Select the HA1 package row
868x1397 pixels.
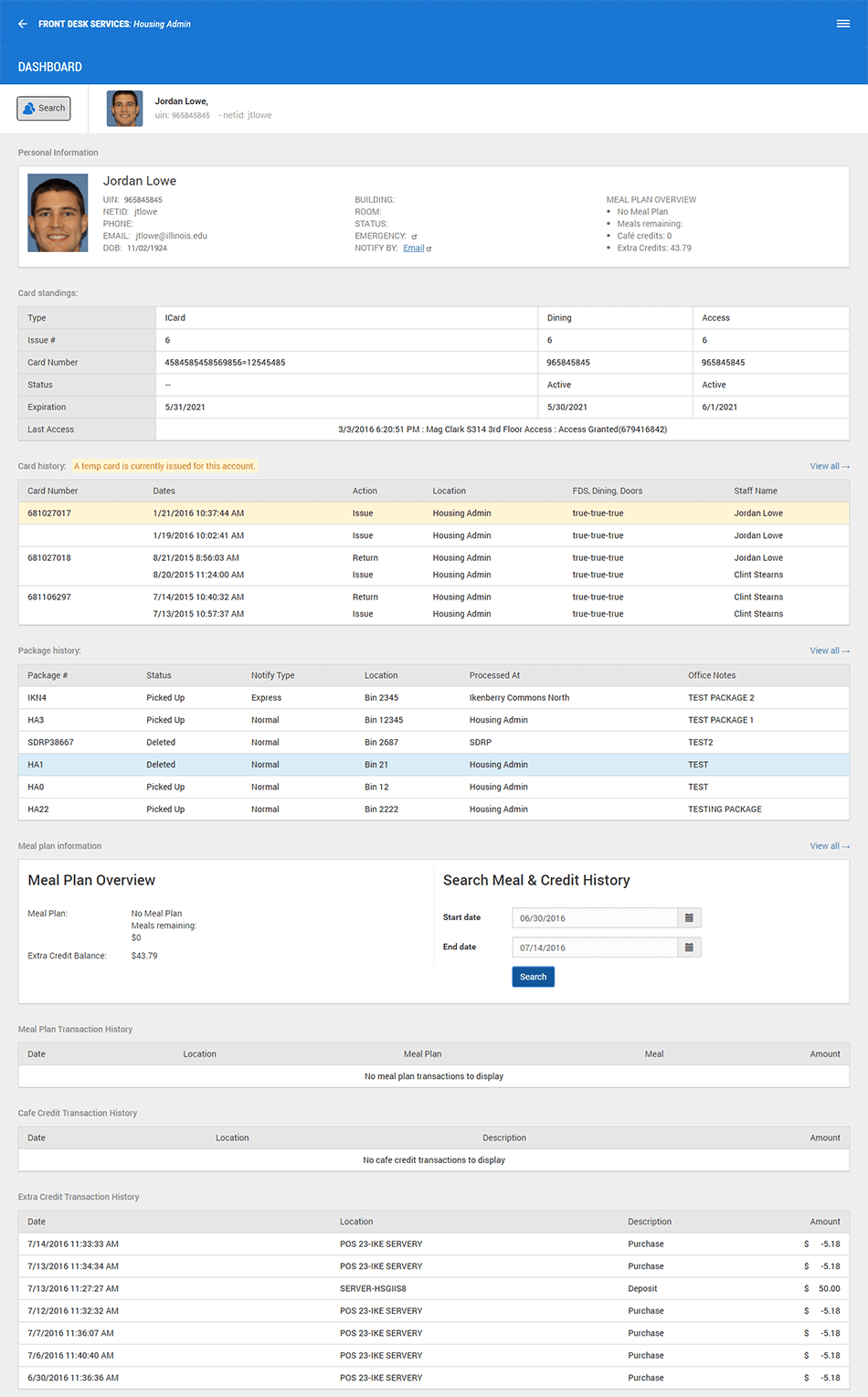433,765
